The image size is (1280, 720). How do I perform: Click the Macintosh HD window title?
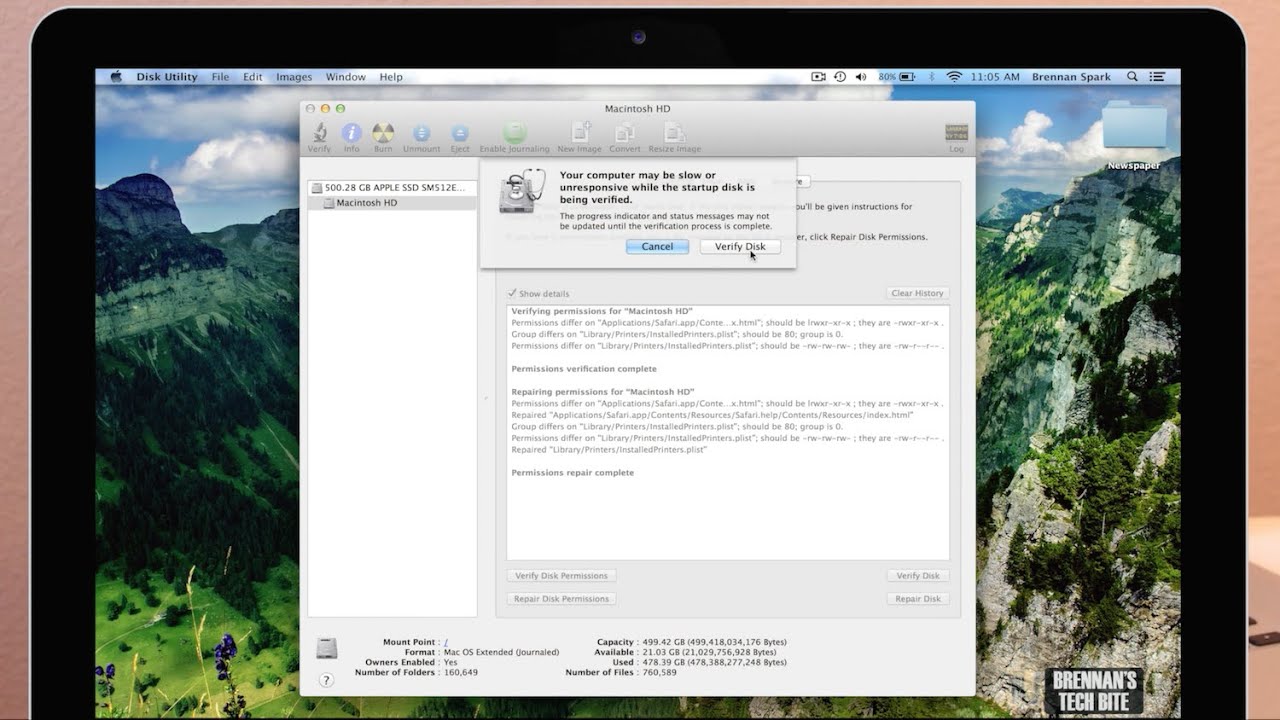coord(637,109)
